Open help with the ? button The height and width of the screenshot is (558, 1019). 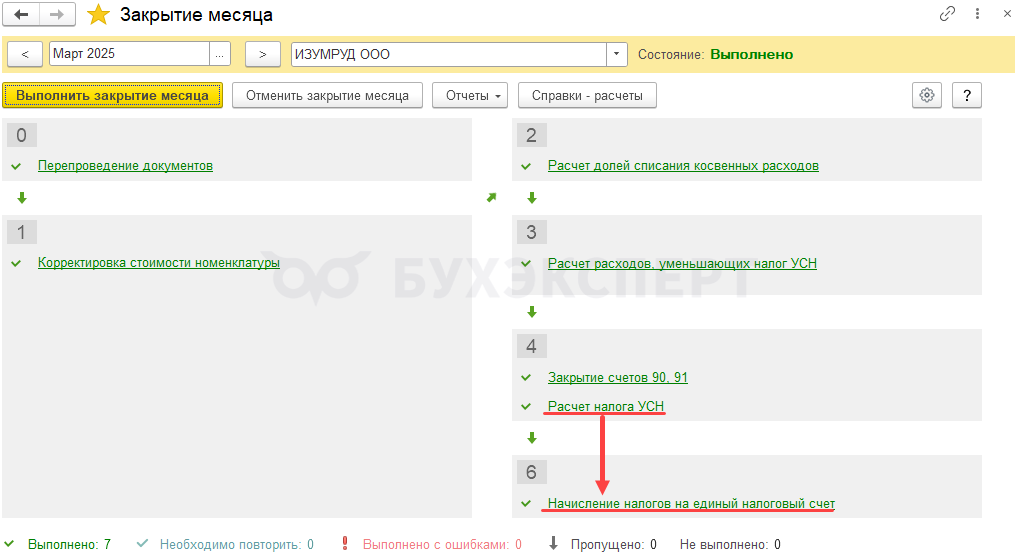tap(967, 95)
